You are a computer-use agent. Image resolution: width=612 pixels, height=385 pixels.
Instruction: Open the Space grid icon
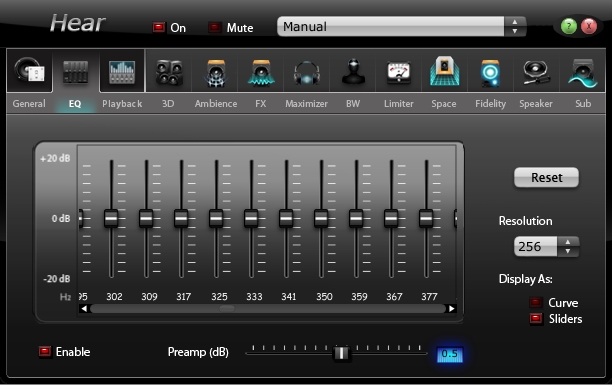444,71
